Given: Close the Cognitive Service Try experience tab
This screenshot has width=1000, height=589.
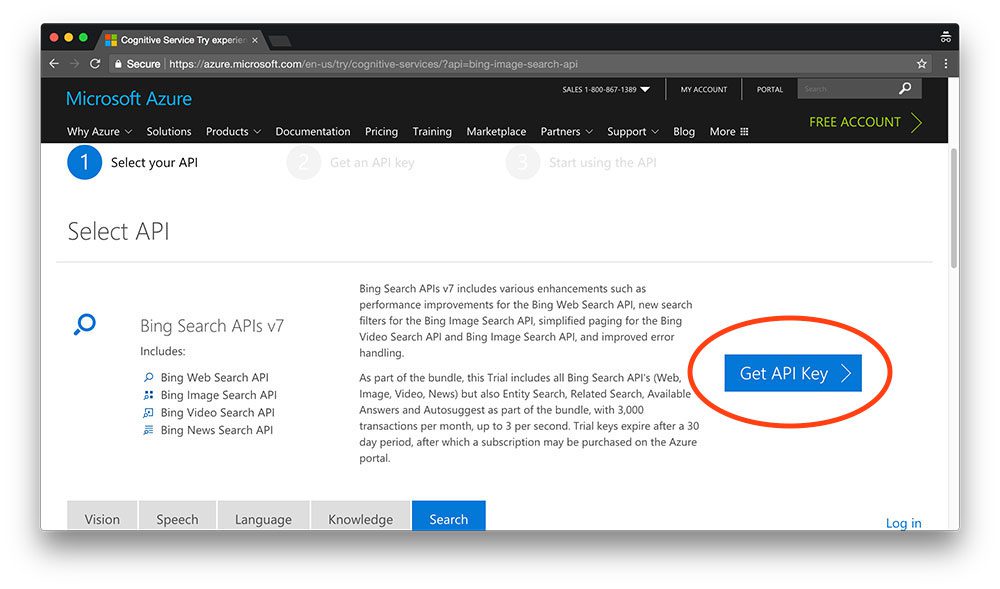Looking at the screenshot, I should (254, 40).
